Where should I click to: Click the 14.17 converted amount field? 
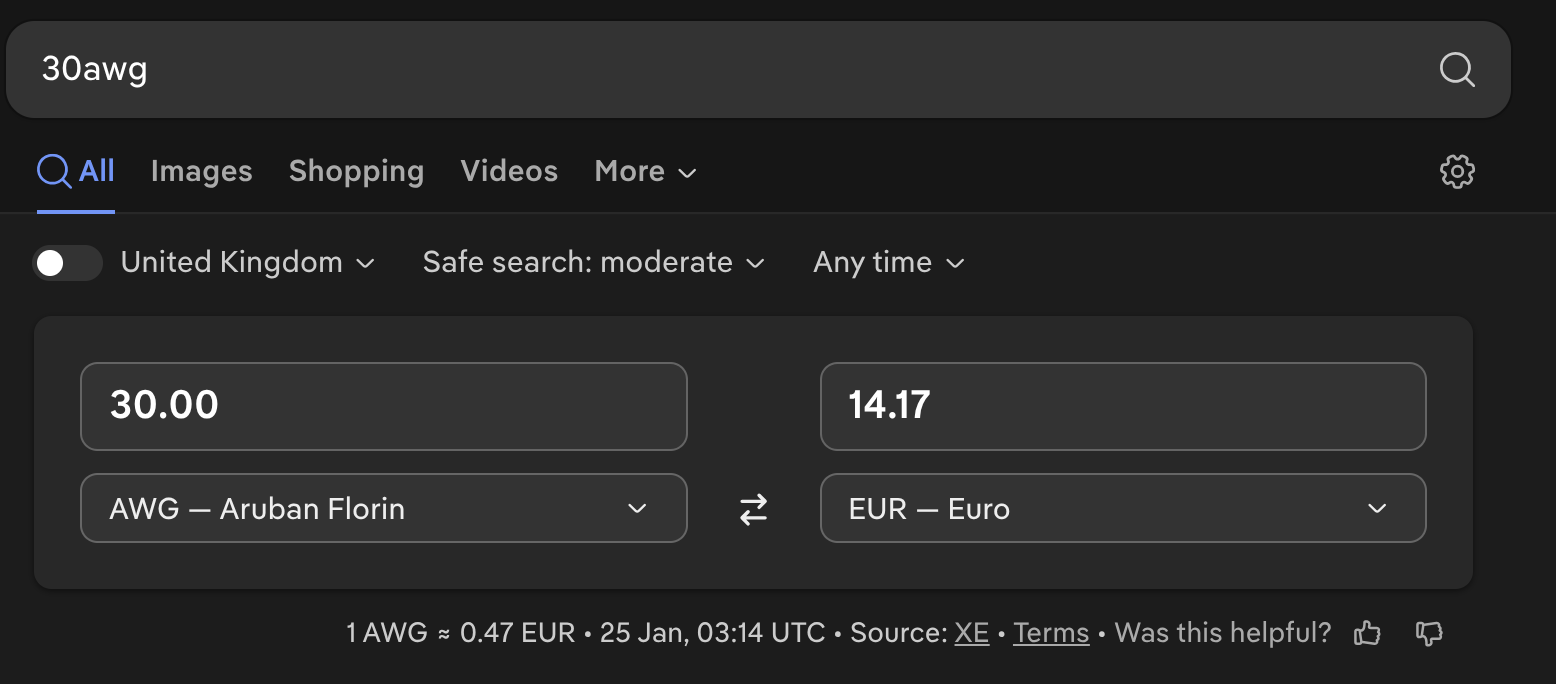pyautogui.click(x=1122, y=406)
